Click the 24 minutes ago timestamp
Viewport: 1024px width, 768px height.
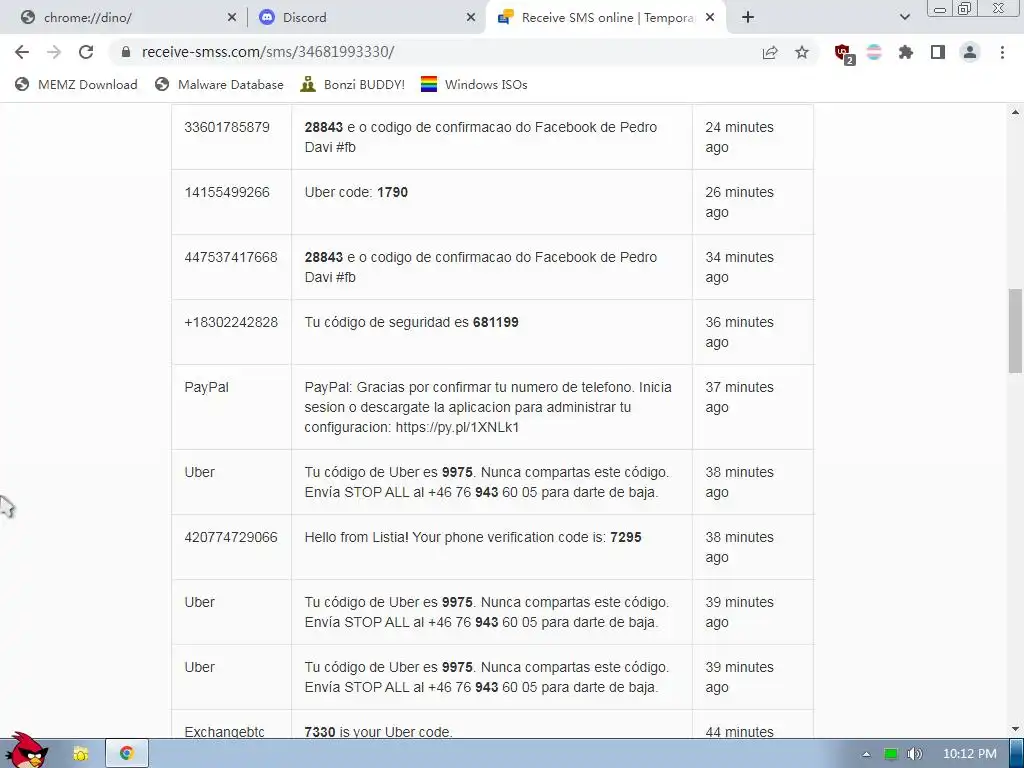[x=739, y=137]
